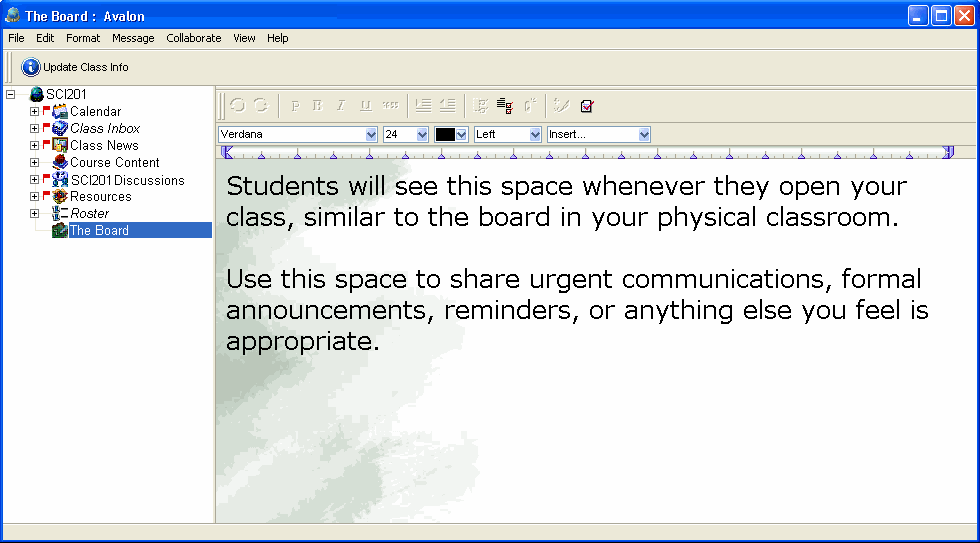This screenshot has height=543, width=980.
Task: Open the Collaborate menu
Action: click(194, 38)
